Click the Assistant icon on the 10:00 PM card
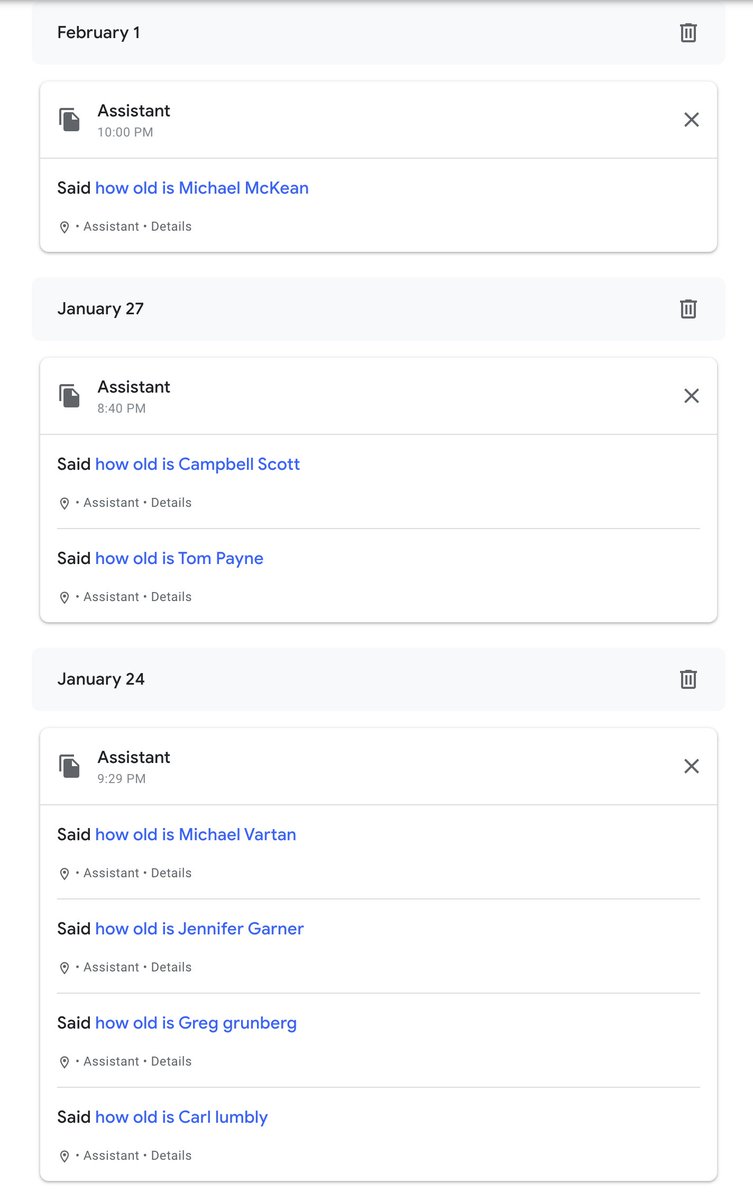This screenshot has height=1200, width=753. click(69, 120)
